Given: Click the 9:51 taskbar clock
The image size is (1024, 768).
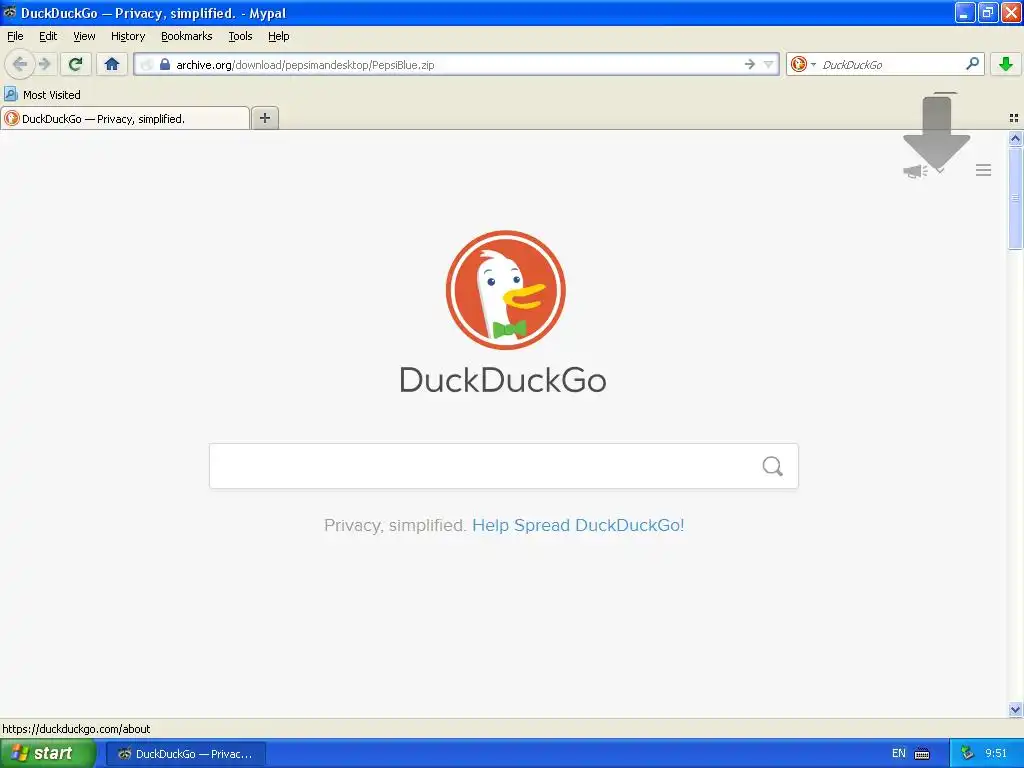Looking at the screenshot, I should (996, 753).
